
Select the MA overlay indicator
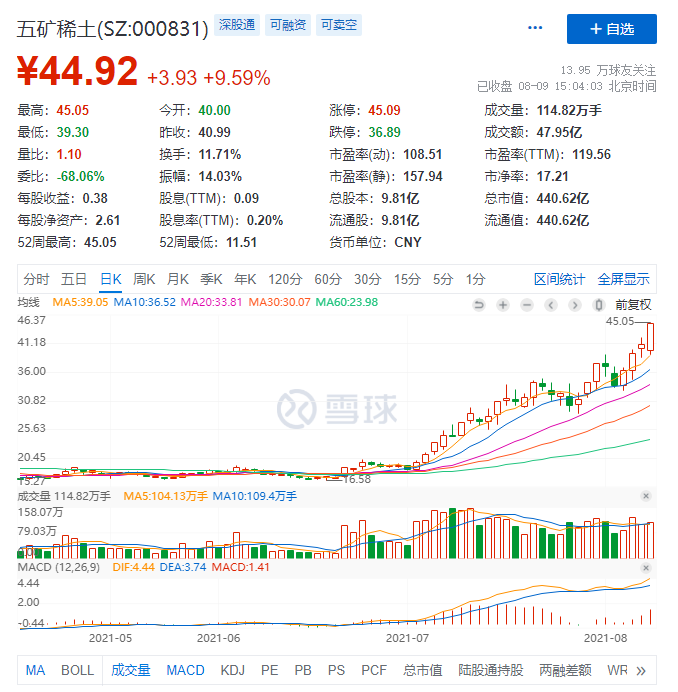click(x=35, y=670)
